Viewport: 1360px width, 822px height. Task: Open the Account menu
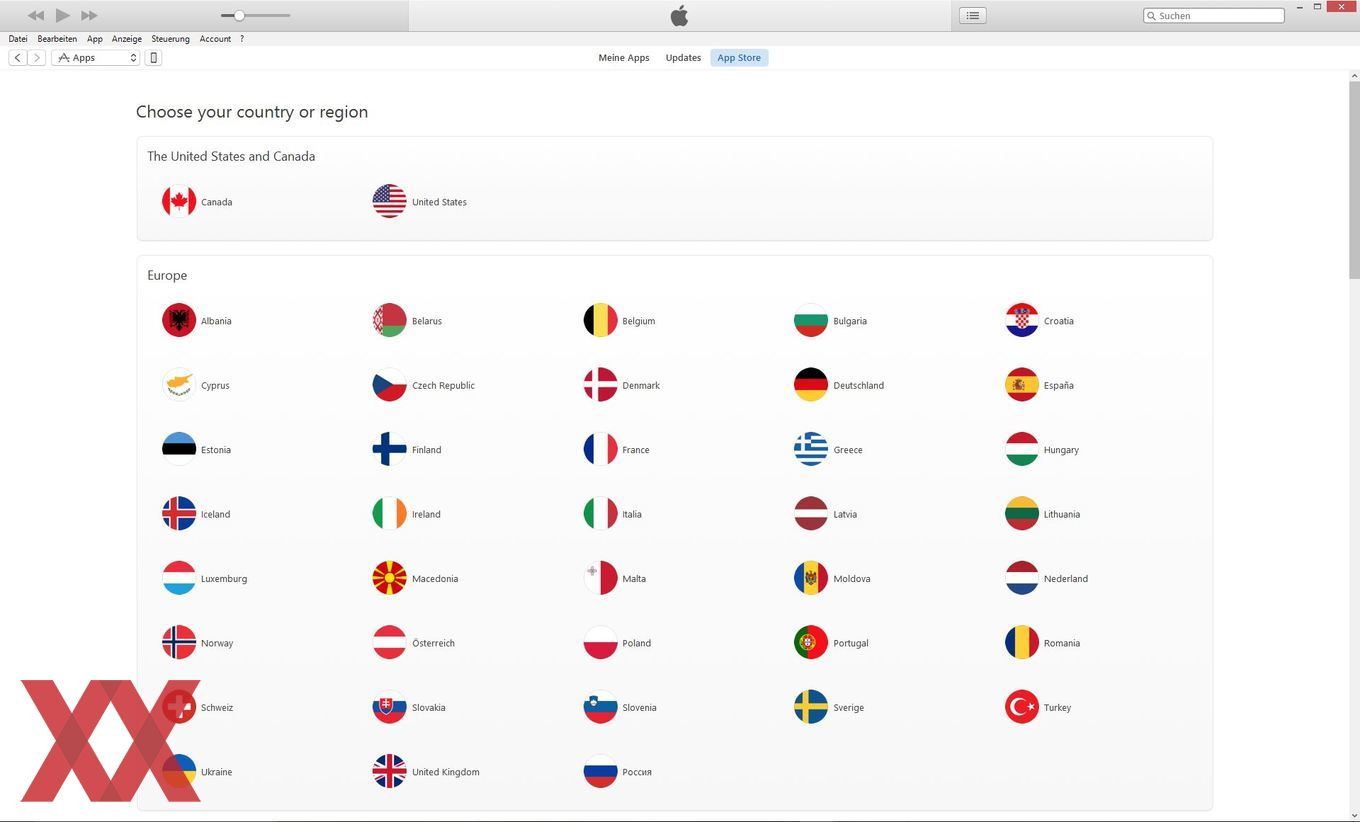click(215, 39)
